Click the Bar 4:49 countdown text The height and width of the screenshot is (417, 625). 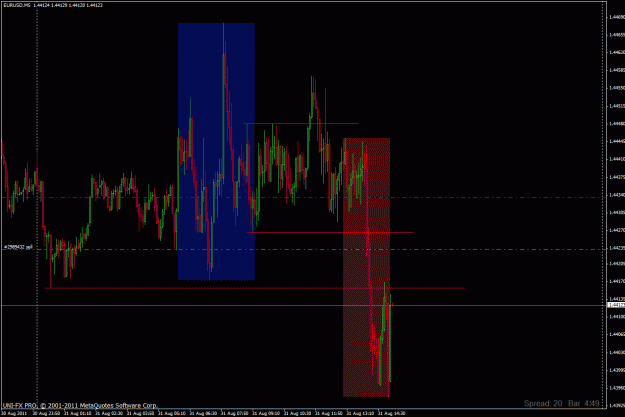point(584,403)
